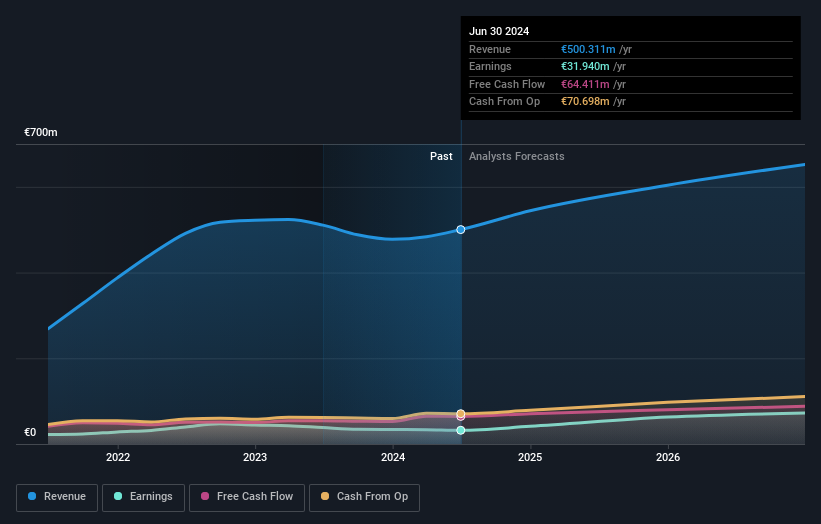
Task: Click the Jun 30 2024 tooltip date
Action: pyautogui.click(x=499, y=31)
